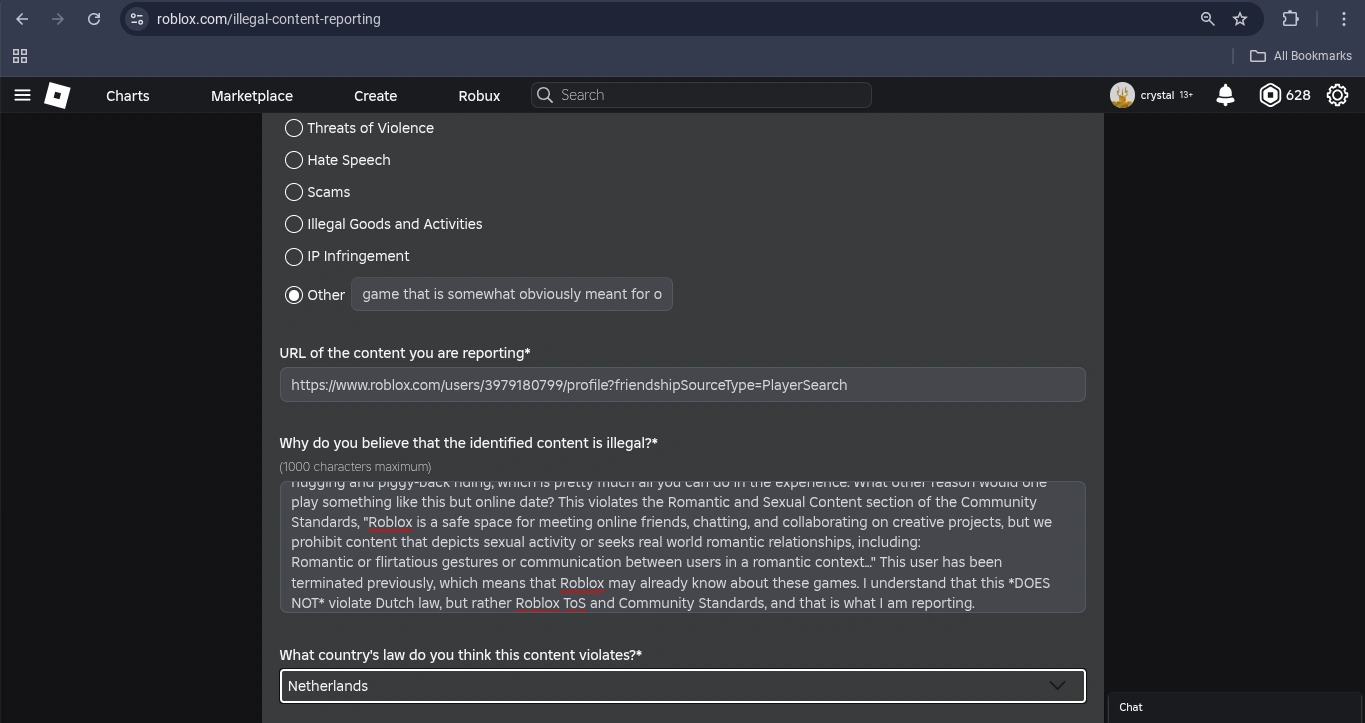1365x723 pixels.
Task: Click the crystal avatar profile picture
Action: 1122,95
